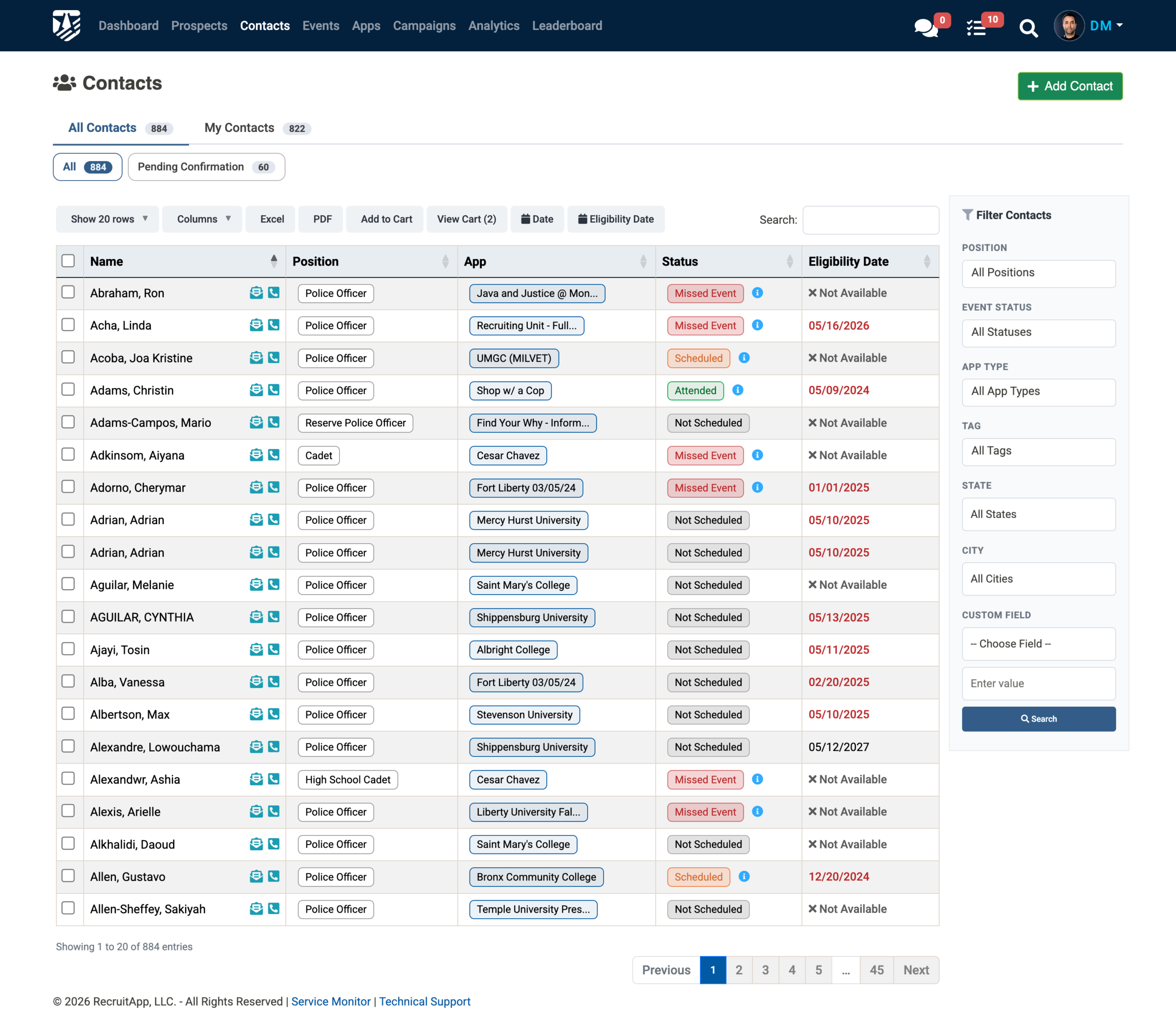Go to page 45 of results
Viewport: 1176px width, 1023px height.
pos(876,970)
